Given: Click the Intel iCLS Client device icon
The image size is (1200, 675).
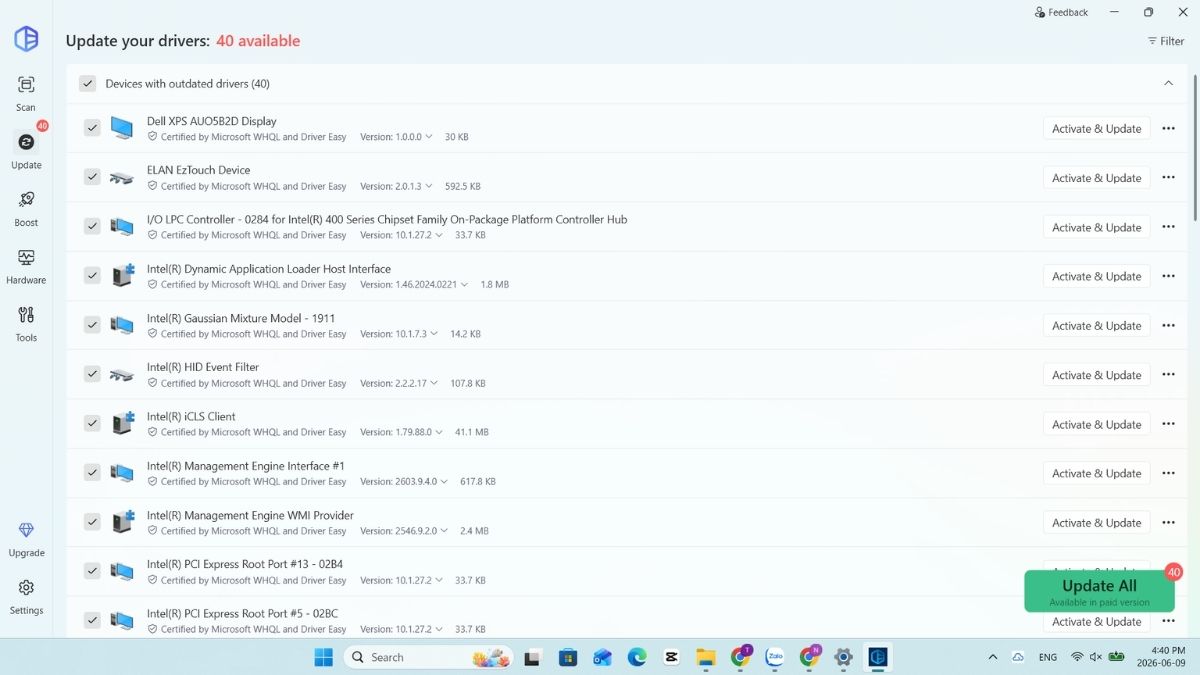Looking at the screenshot, I should [122, 423].
